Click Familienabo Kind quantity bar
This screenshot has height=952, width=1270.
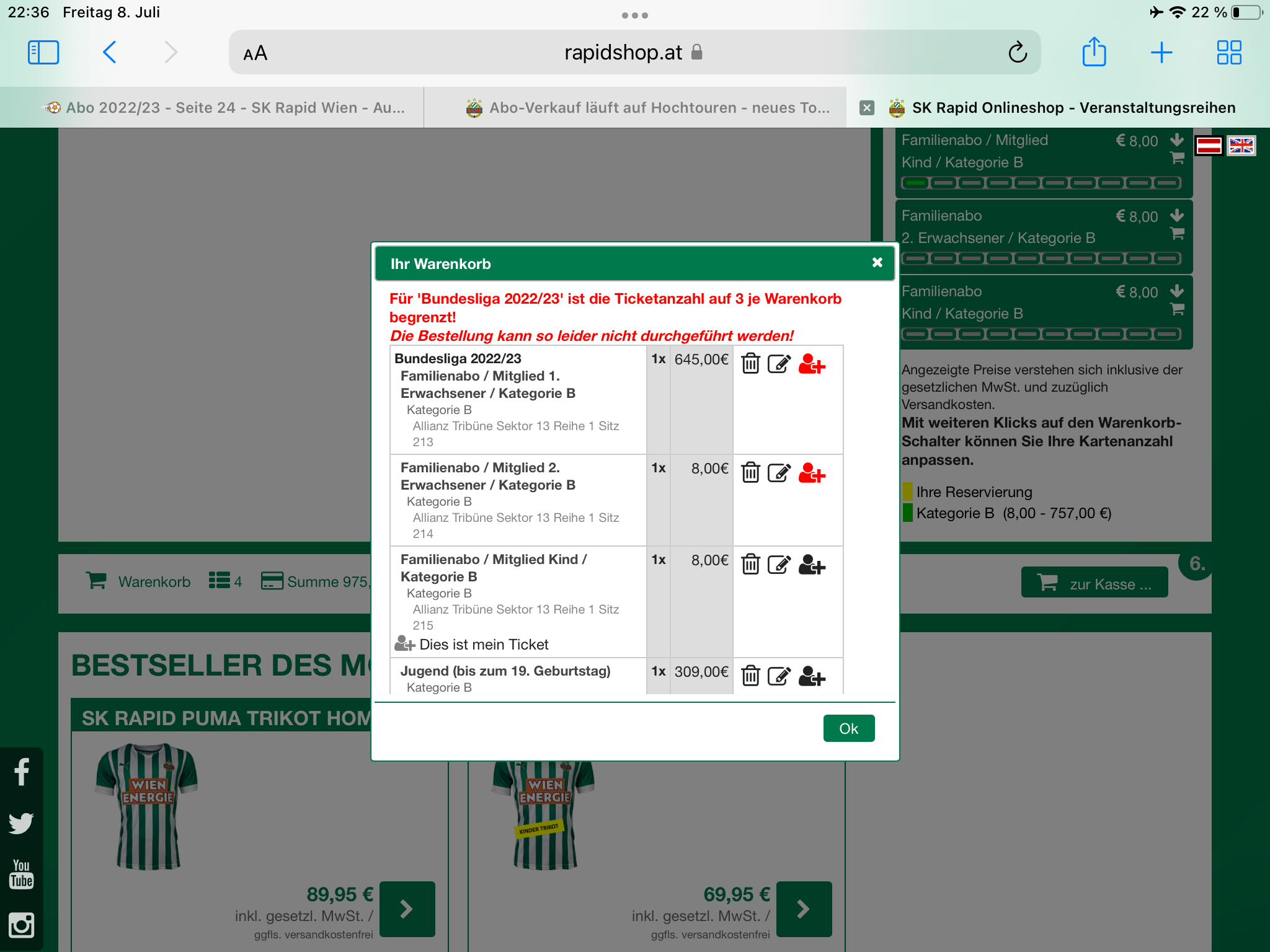[x=1042, y=334]
